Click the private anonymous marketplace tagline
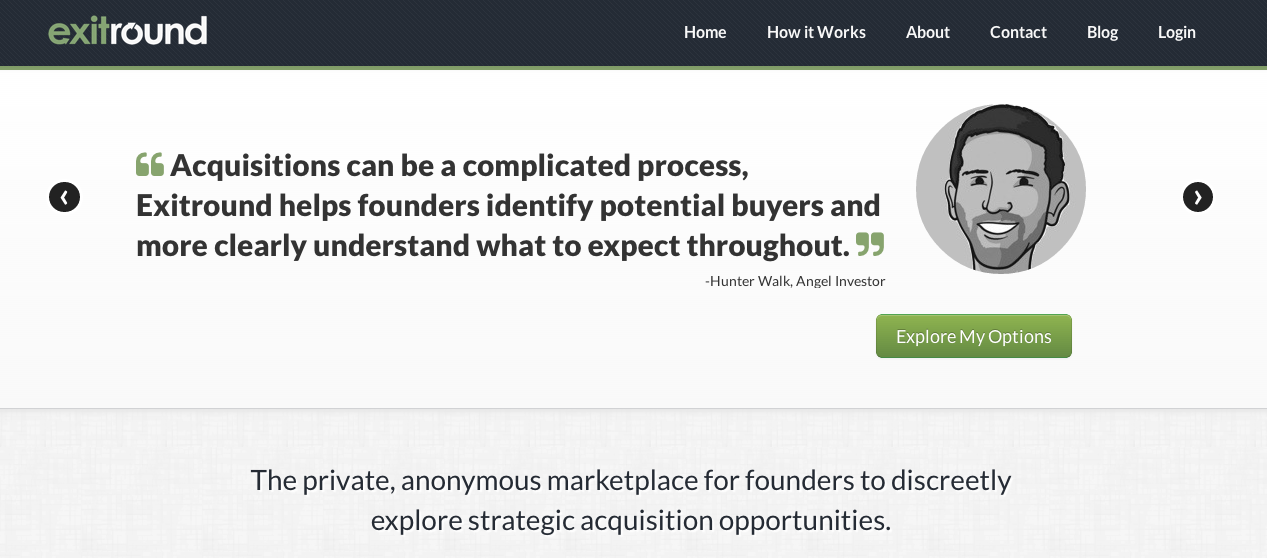The image size is (1267, 558). [631, 500]
